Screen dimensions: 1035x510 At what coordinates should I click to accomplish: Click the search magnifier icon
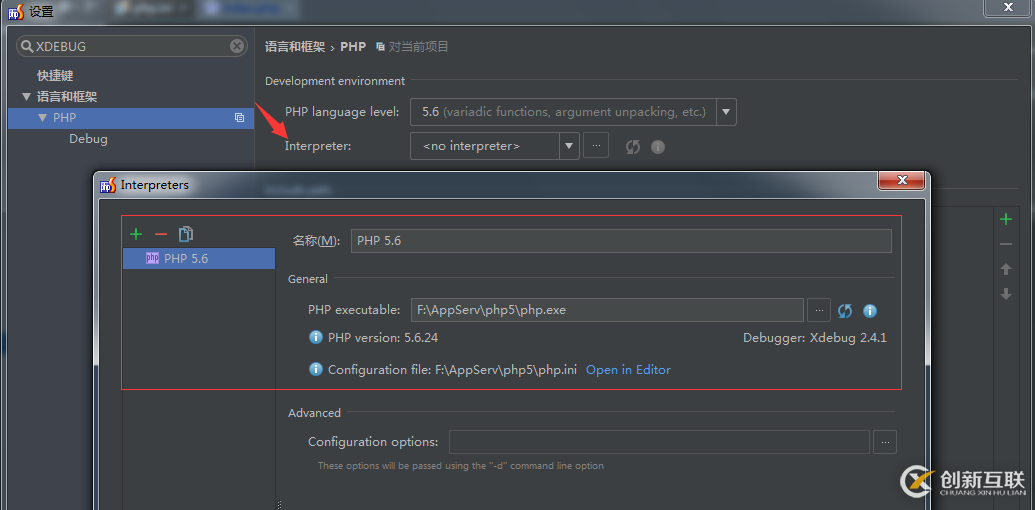click(27, 46)
